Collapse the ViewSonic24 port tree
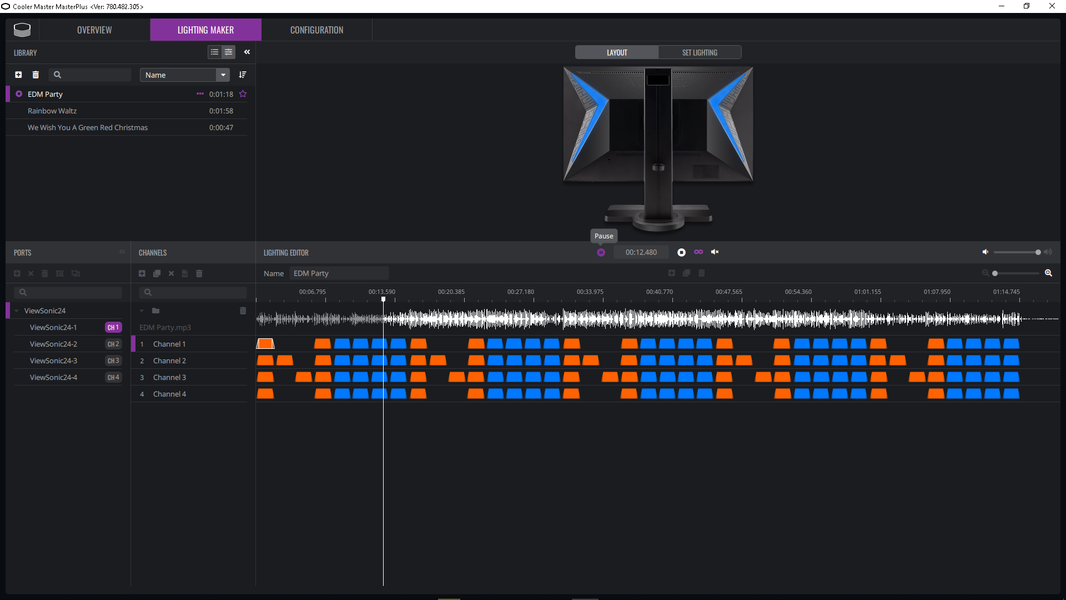This screenshot has width=1066, height=600. pos(16,311)
